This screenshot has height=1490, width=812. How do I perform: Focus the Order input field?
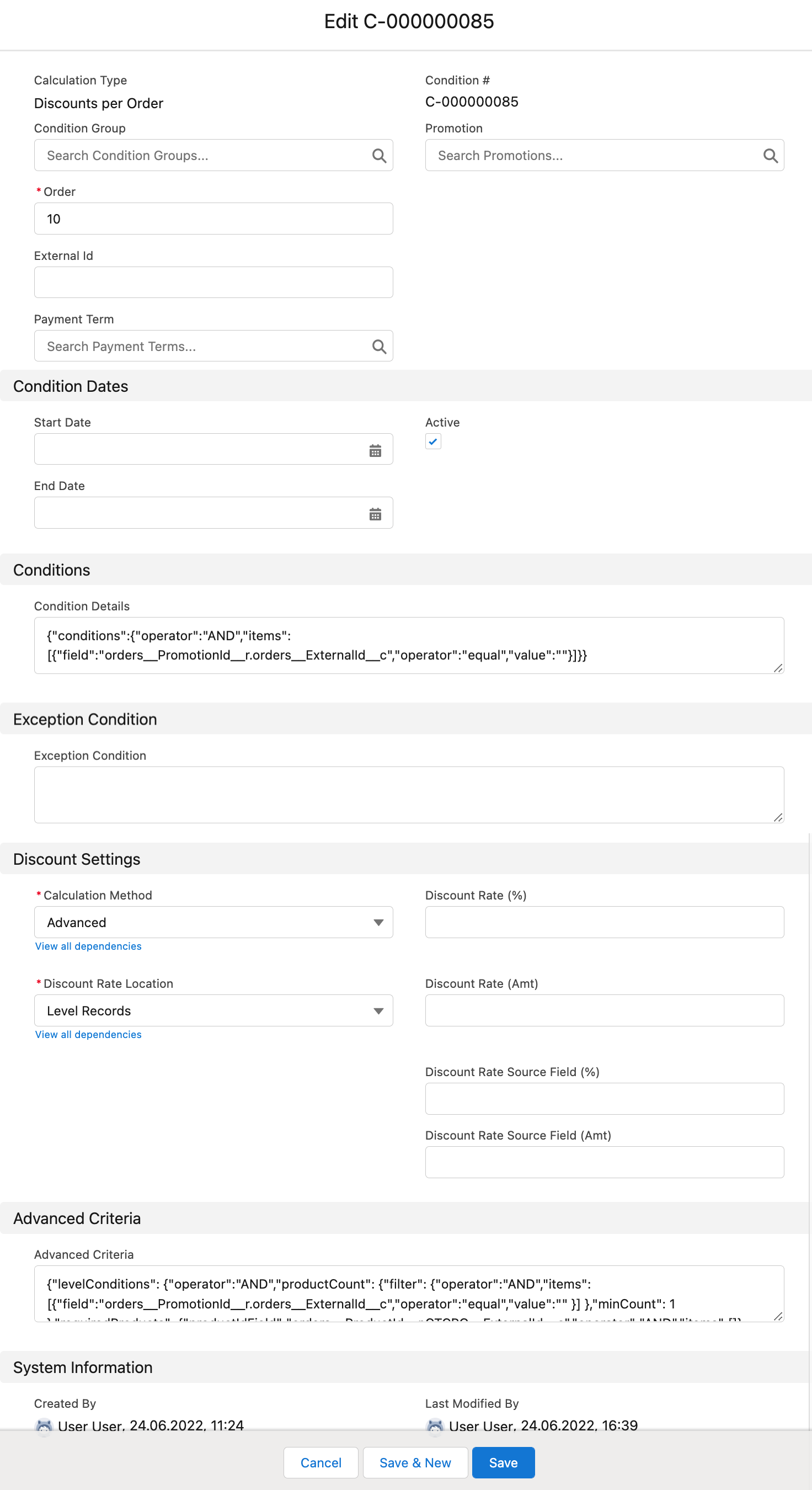click(x=213, y=219)
